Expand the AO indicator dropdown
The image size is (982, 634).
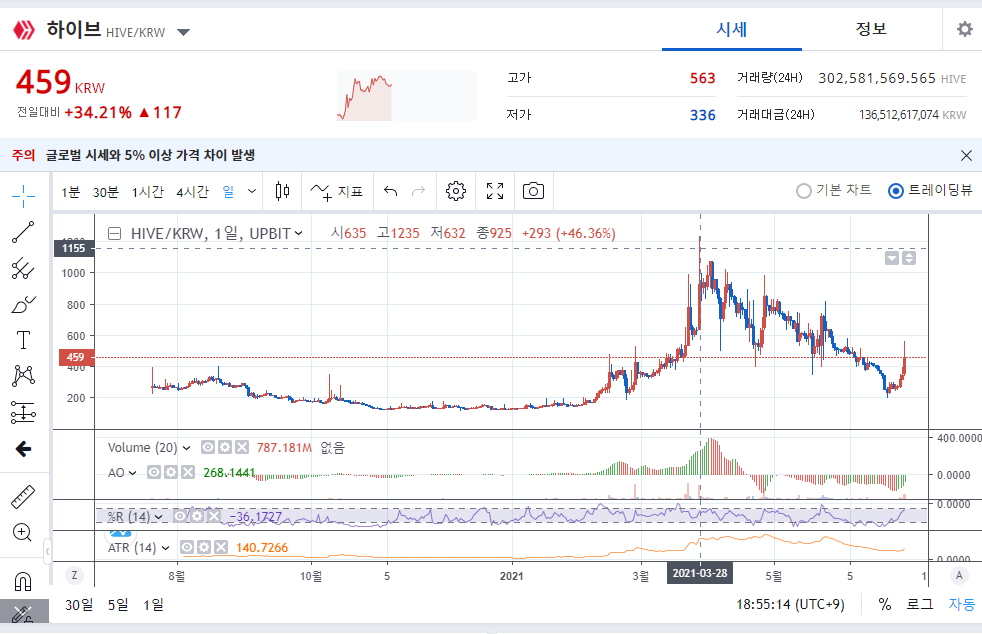(x=133, y=473)
